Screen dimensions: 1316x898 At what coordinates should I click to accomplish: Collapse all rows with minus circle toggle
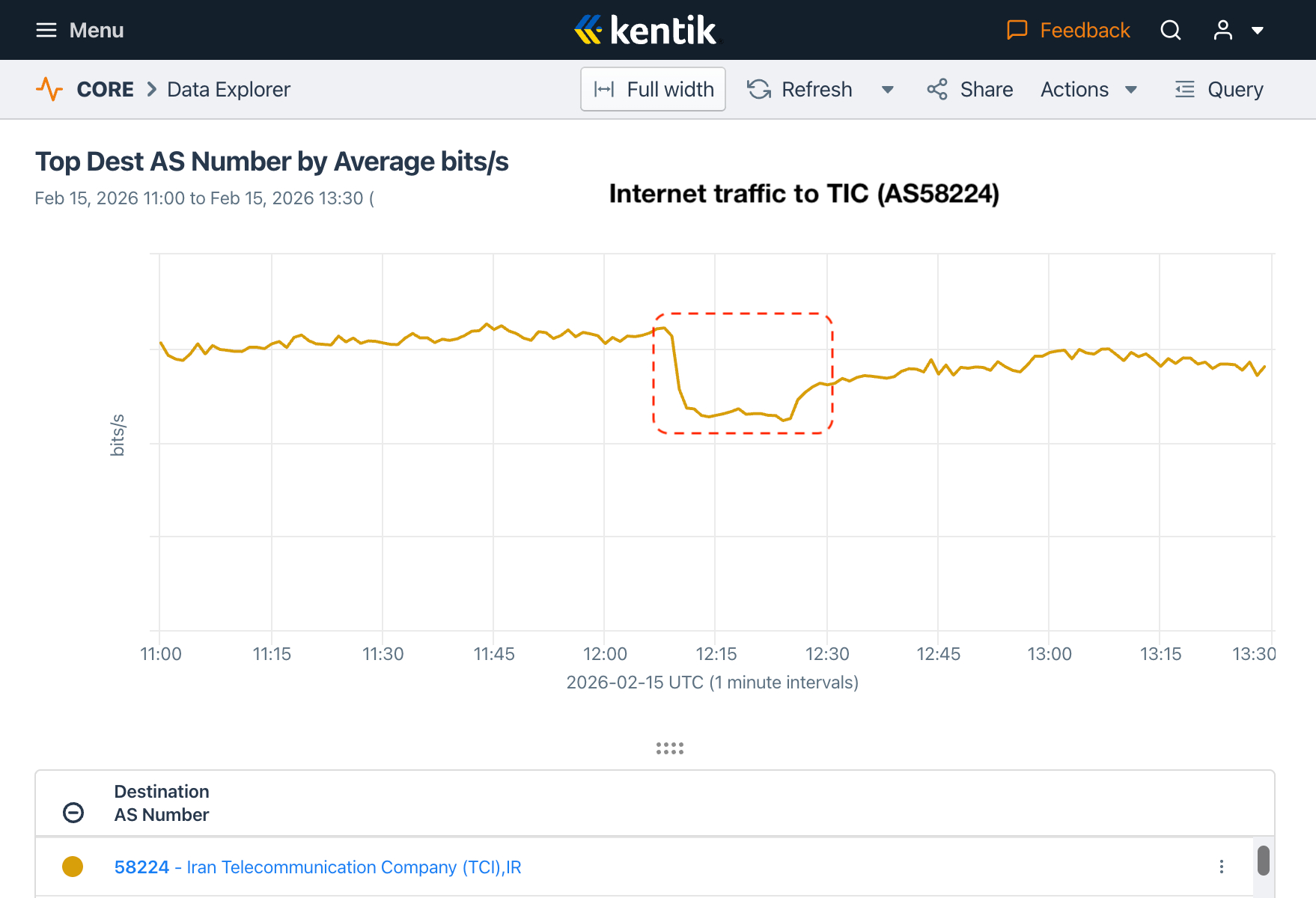point(73,813)
